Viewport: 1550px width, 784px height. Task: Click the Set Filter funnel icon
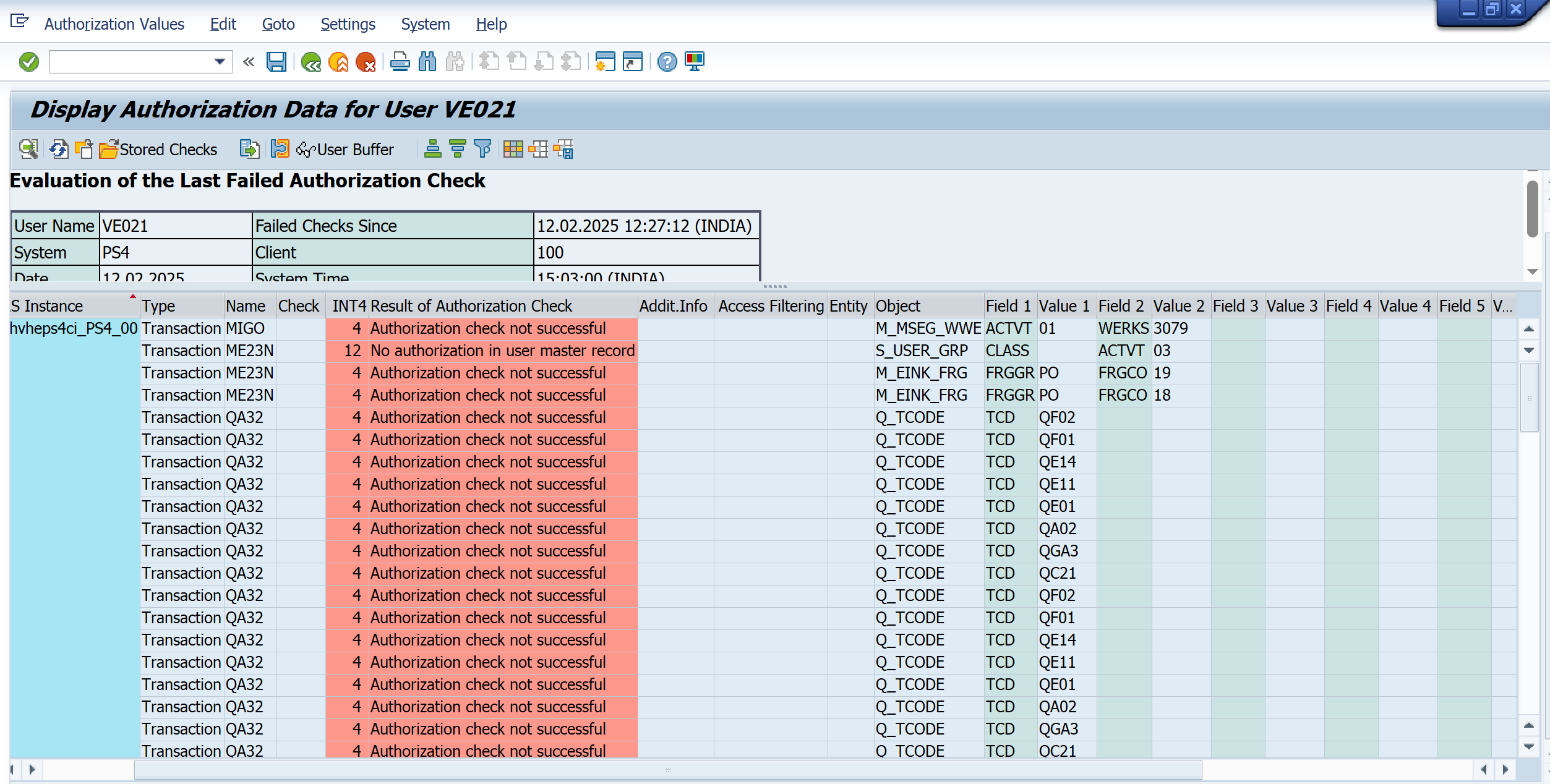(482, 149)
